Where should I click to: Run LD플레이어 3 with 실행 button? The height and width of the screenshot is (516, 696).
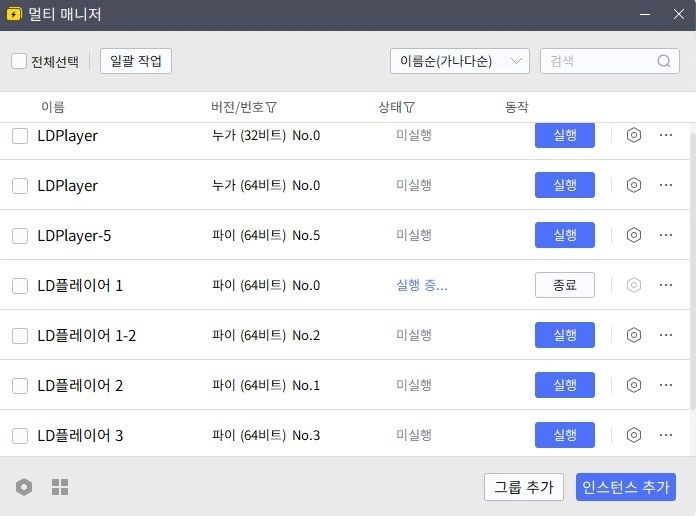click(565, 435)
